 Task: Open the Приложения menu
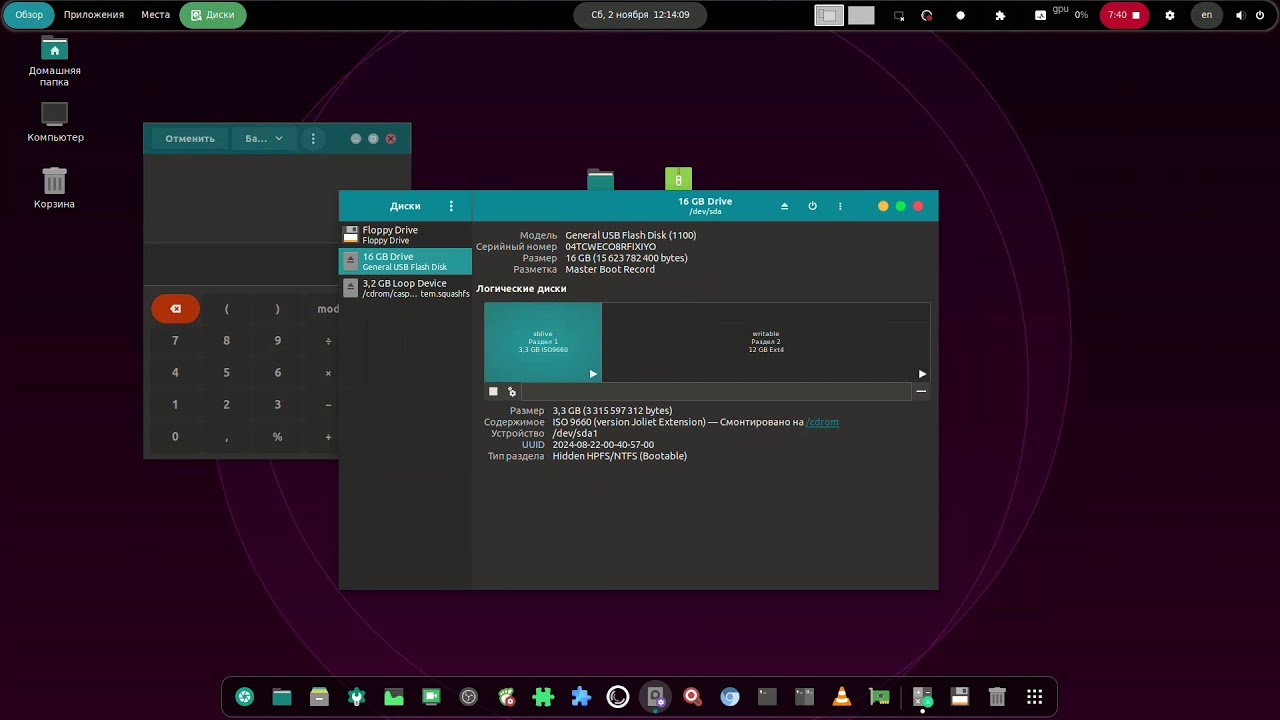94,15
